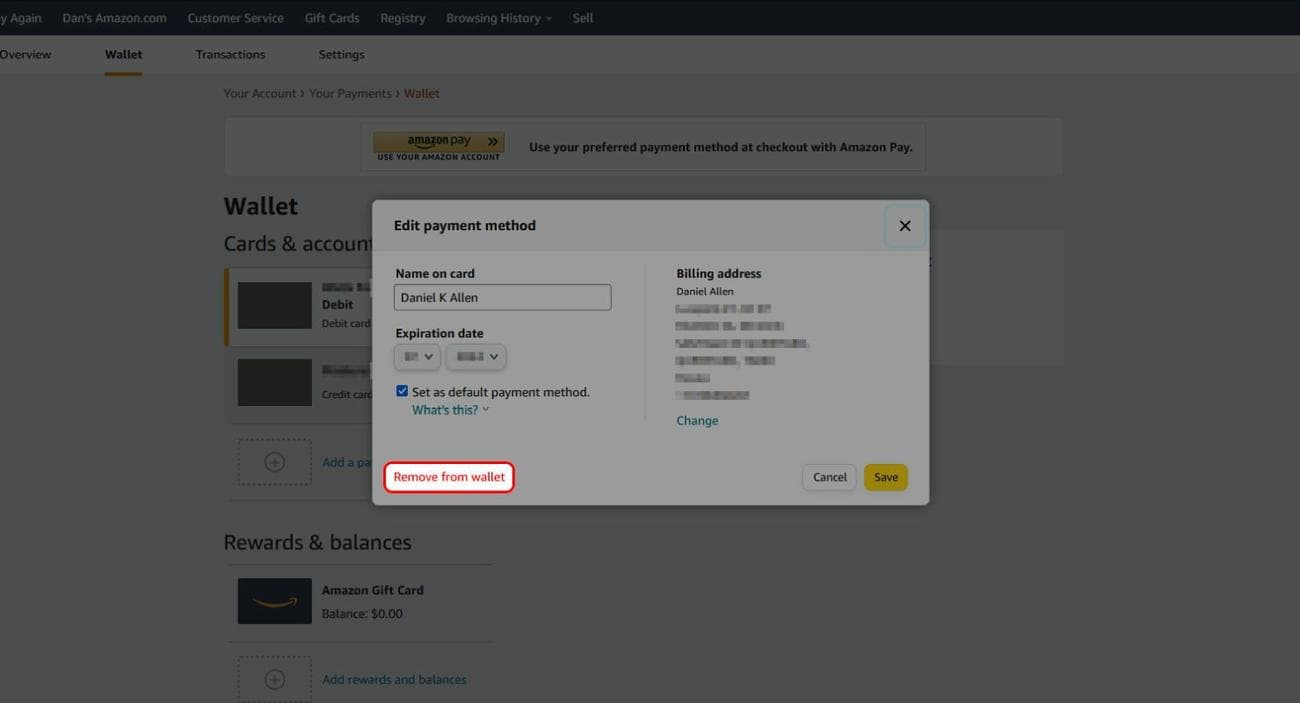Click the Amazon Gift Card icon

pyautogui.click(x=274, y=601)
